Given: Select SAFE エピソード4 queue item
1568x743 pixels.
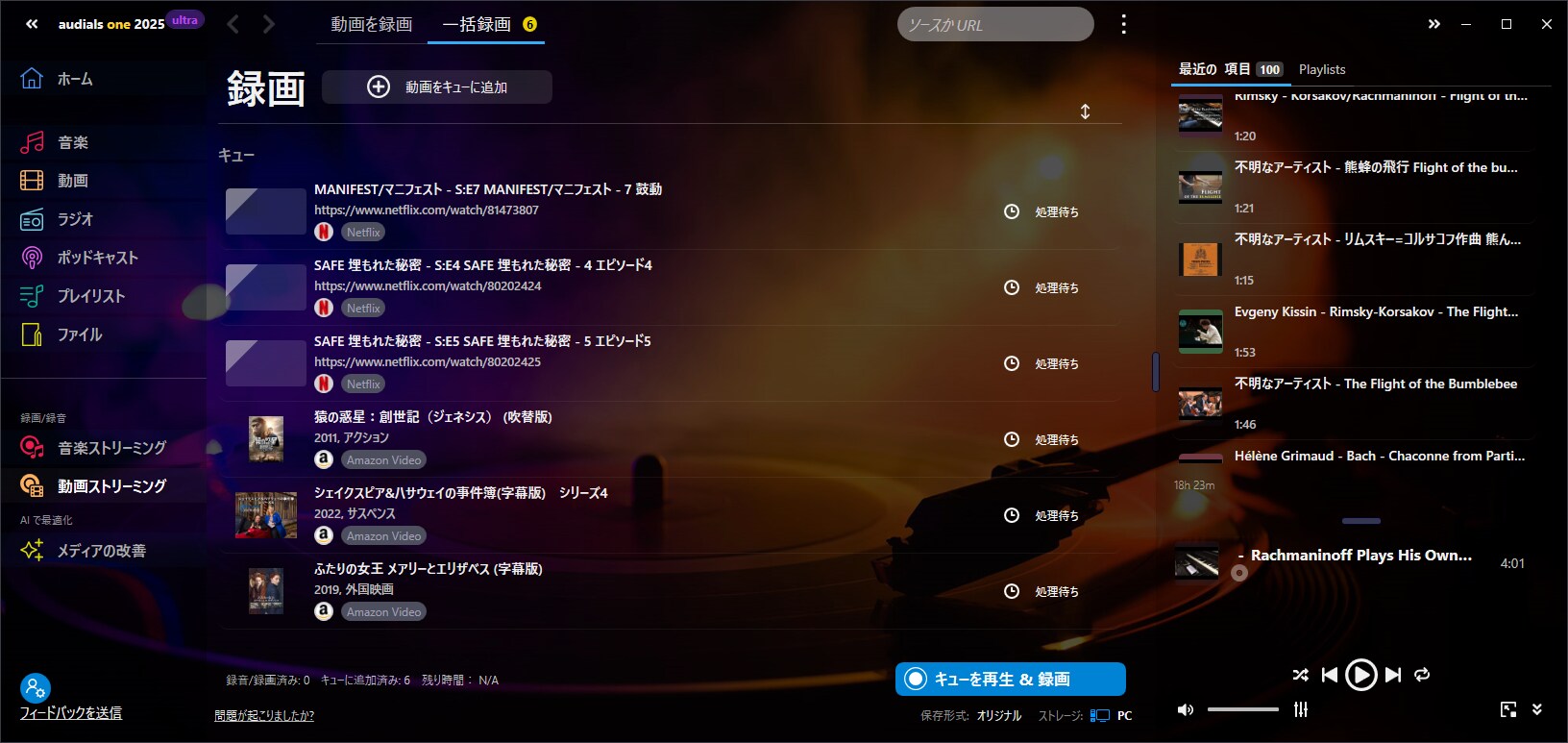Looking at the screenshot, I should tap(669, 286).
